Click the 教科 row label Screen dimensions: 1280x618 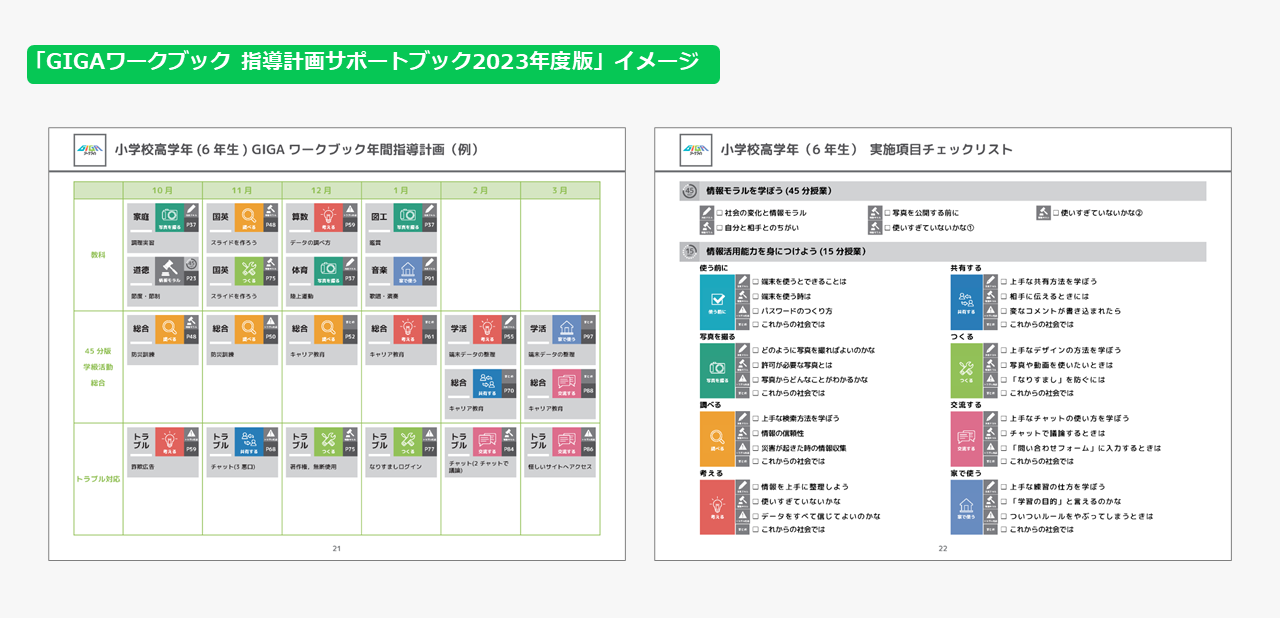click(x=98, y=255)
